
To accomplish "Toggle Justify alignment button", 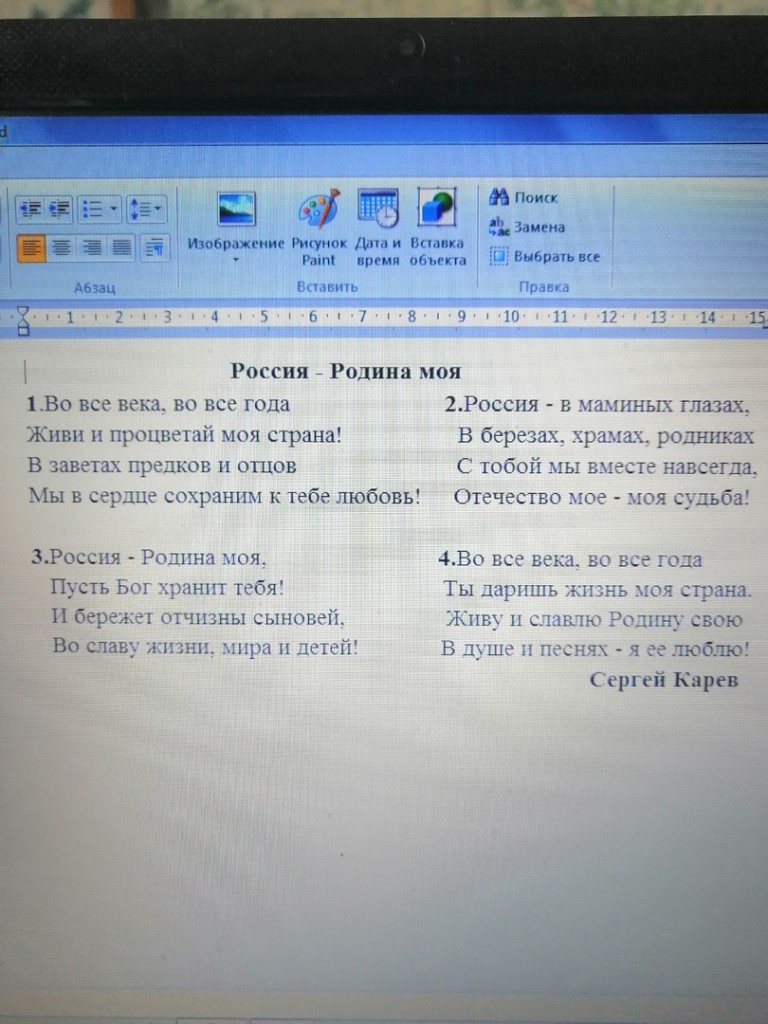I will [x=121, y=248].
